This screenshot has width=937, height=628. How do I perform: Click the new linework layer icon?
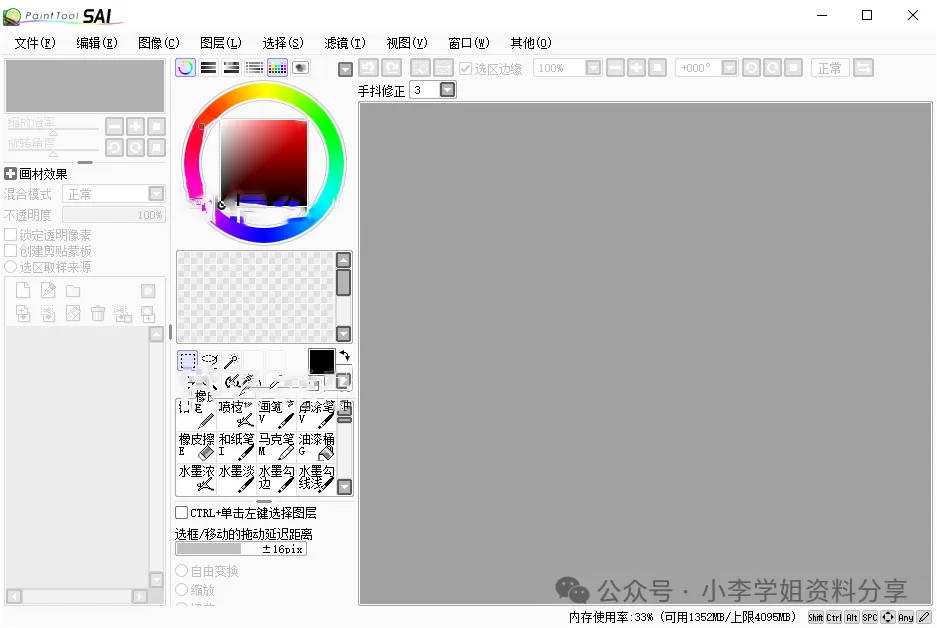coord(48,290)
